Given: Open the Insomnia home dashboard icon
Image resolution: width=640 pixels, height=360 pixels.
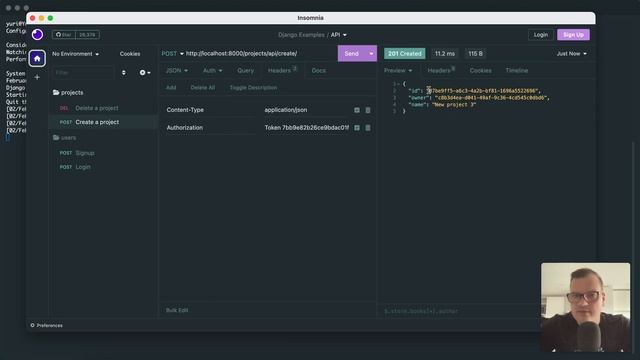Looking at the screenshot, I should pyautogui.click(x=37, y=58).
